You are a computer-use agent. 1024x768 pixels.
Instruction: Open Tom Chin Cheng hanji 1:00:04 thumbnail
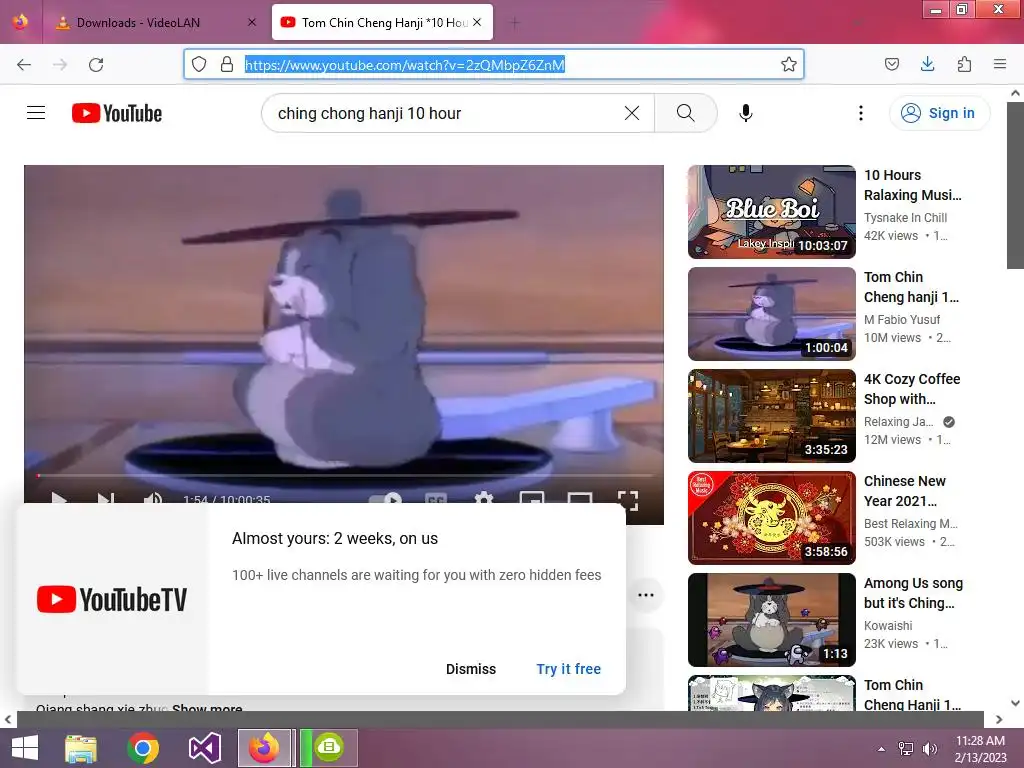click(x=771, y=313)
